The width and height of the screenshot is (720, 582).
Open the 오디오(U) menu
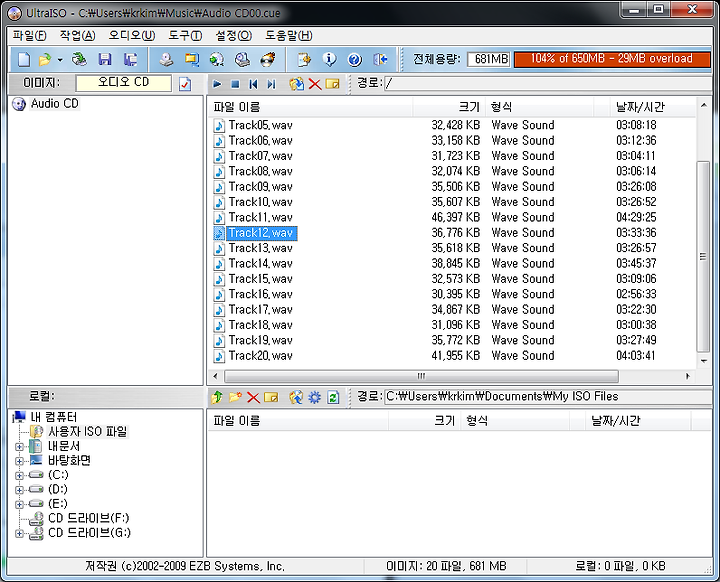pos(132,35)
